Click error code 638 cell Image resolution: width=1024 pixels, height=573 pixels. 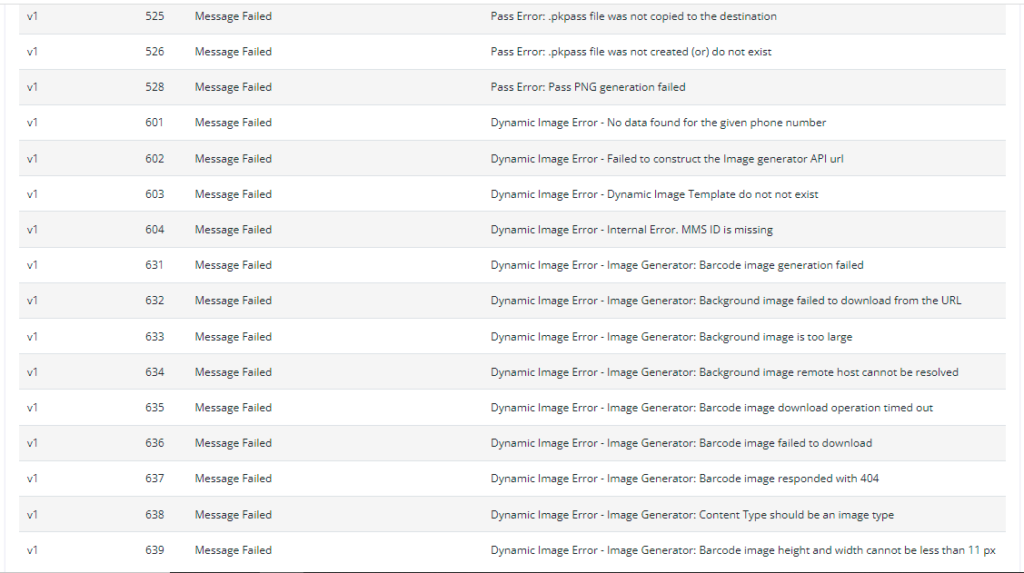(154, 515)
